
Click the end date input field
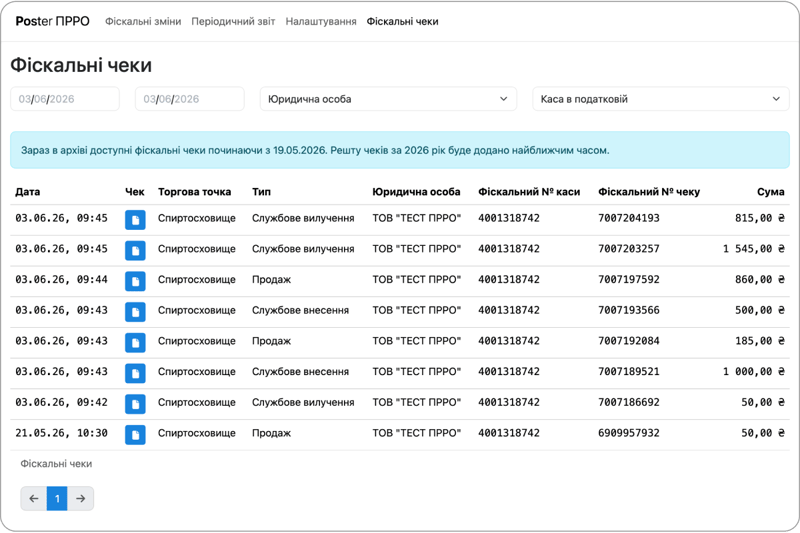point(190,99)
